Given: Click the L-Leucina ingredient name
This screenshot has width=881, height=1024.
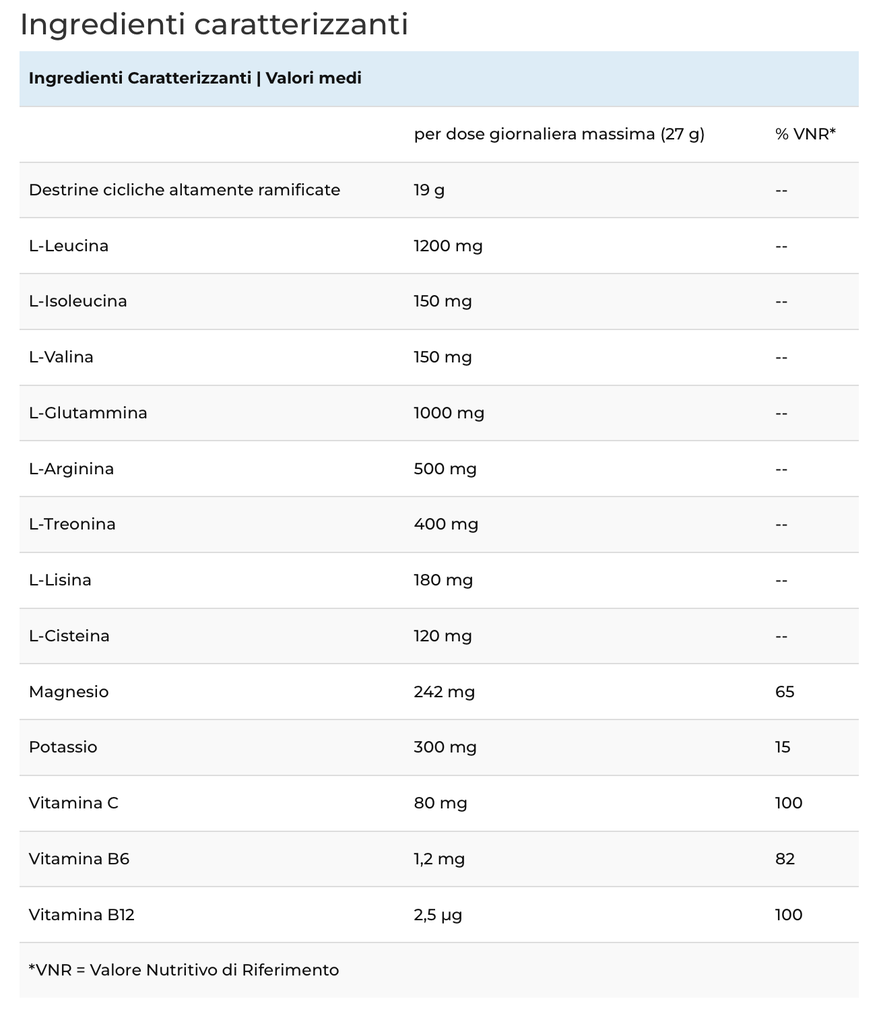Looking at the screenshot, I should click(x=69, y=246).
